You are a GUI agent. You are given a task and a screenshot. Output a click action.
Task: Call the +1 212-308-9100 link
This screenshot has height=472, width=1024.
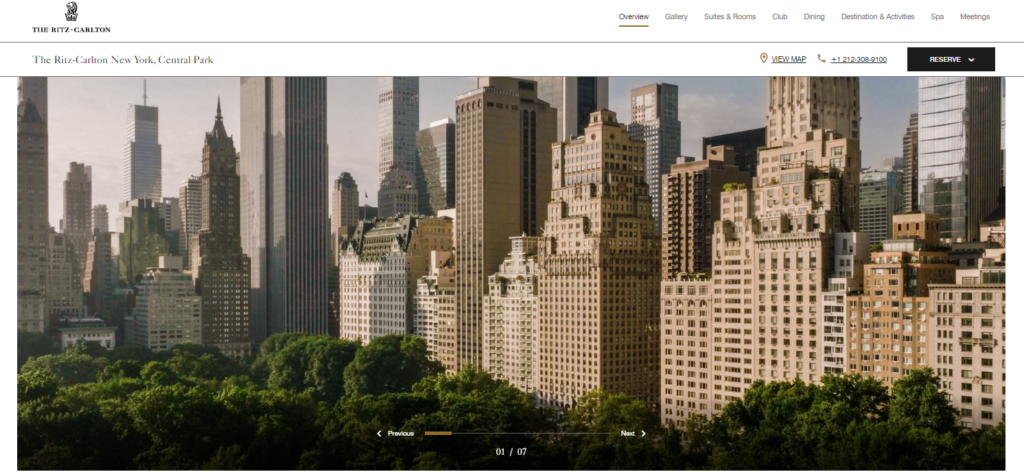point(859,59)
